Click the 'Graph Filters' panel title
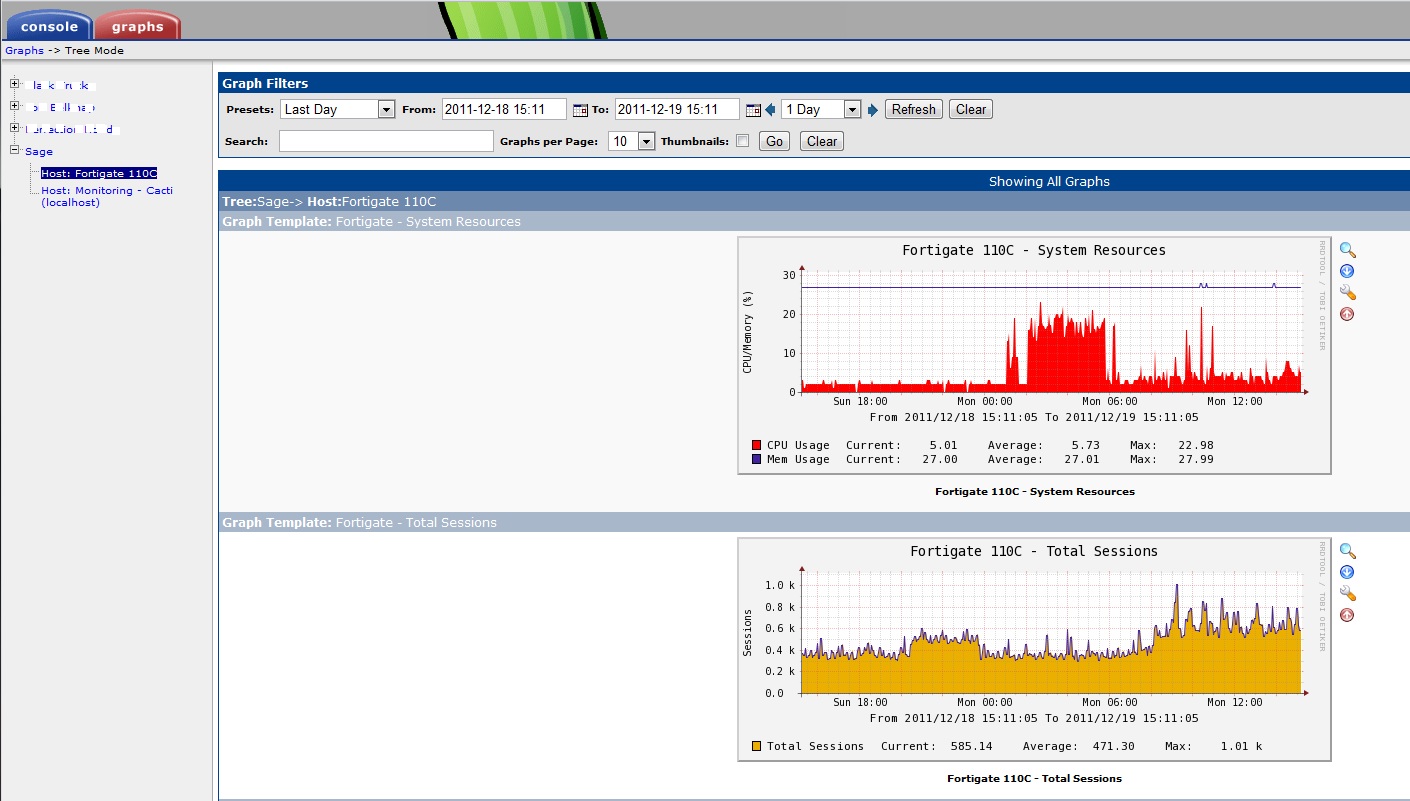Image resolution: width=1410 pixels, height=801 pixels. (265, 84)
